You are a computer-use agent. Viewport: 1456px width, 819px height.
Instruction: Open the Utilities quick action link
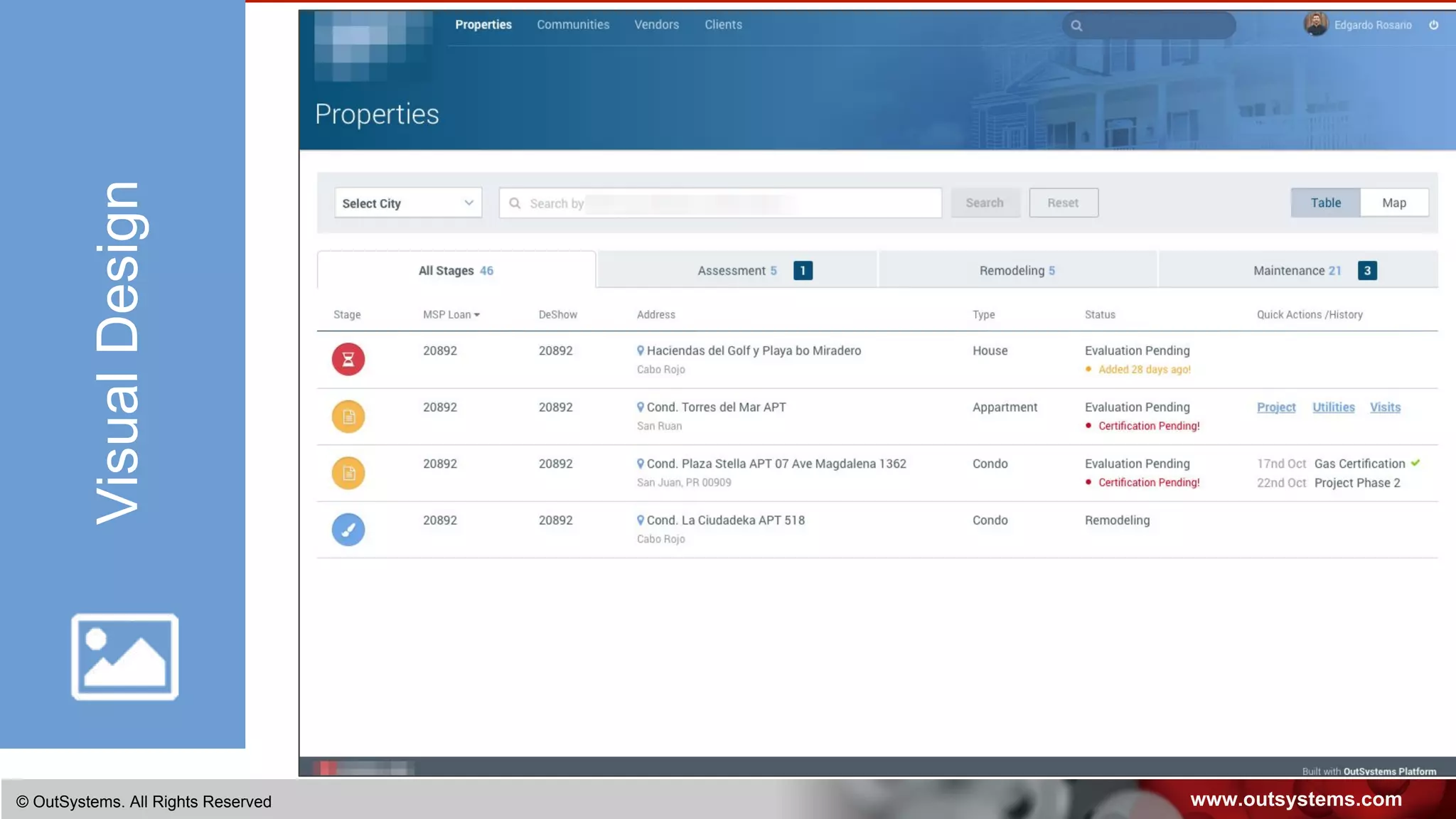click(1333, 407)
